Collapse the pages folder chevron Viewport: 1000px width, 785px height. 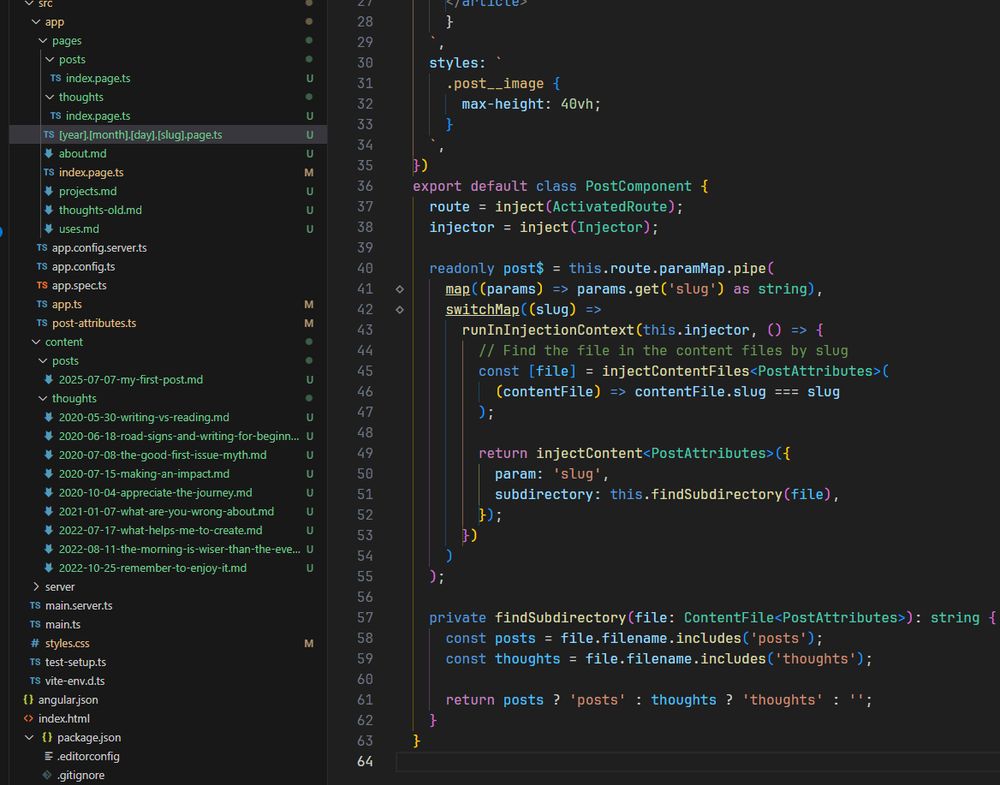[43, 41]
